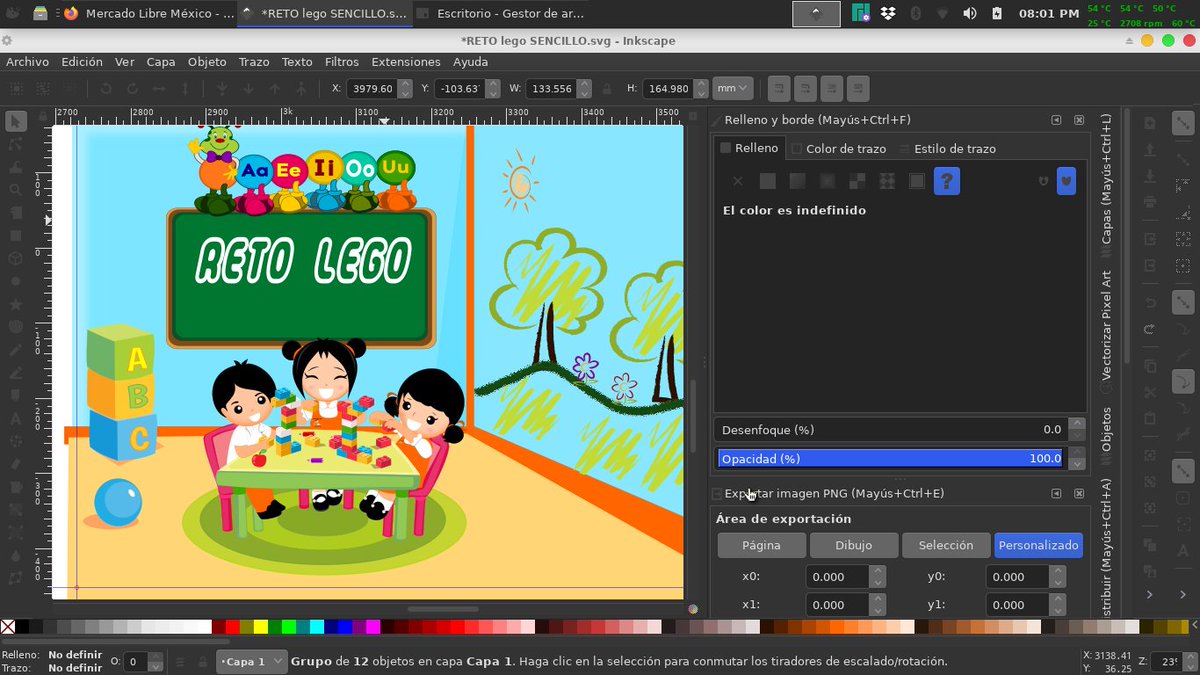This screenshot has height=675, width=1200.
Task: Increase the W width stepper
Action: tap(584, 84)
